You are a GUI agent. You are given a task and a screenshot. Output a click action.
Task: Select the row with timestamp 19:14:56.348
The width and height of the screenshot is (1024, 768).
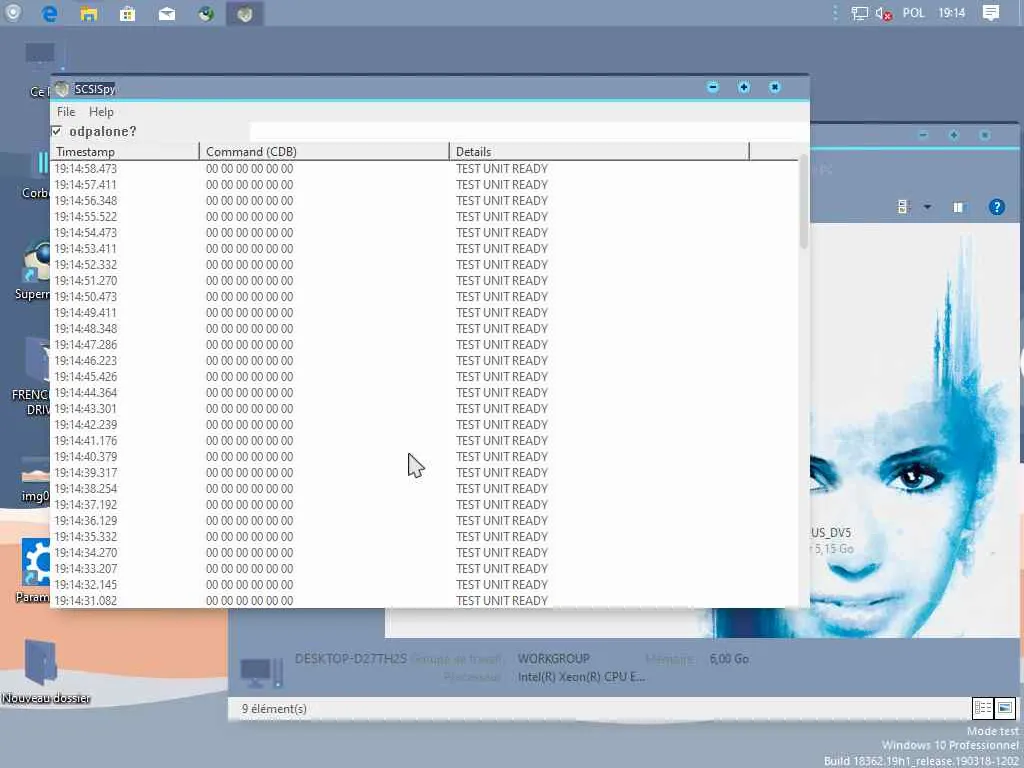click(424, 200)
